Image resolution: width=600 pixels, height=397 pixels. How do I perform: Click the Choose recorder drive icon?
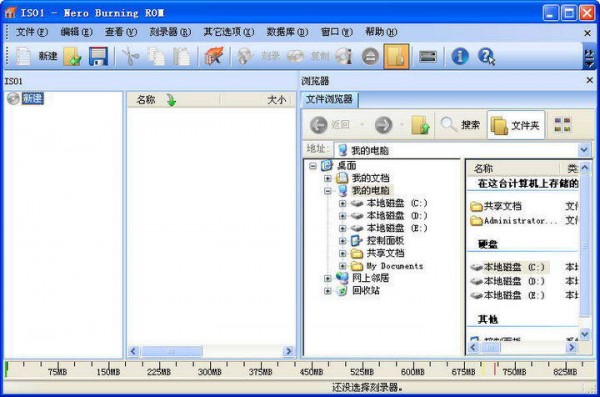tap(428, 57)
